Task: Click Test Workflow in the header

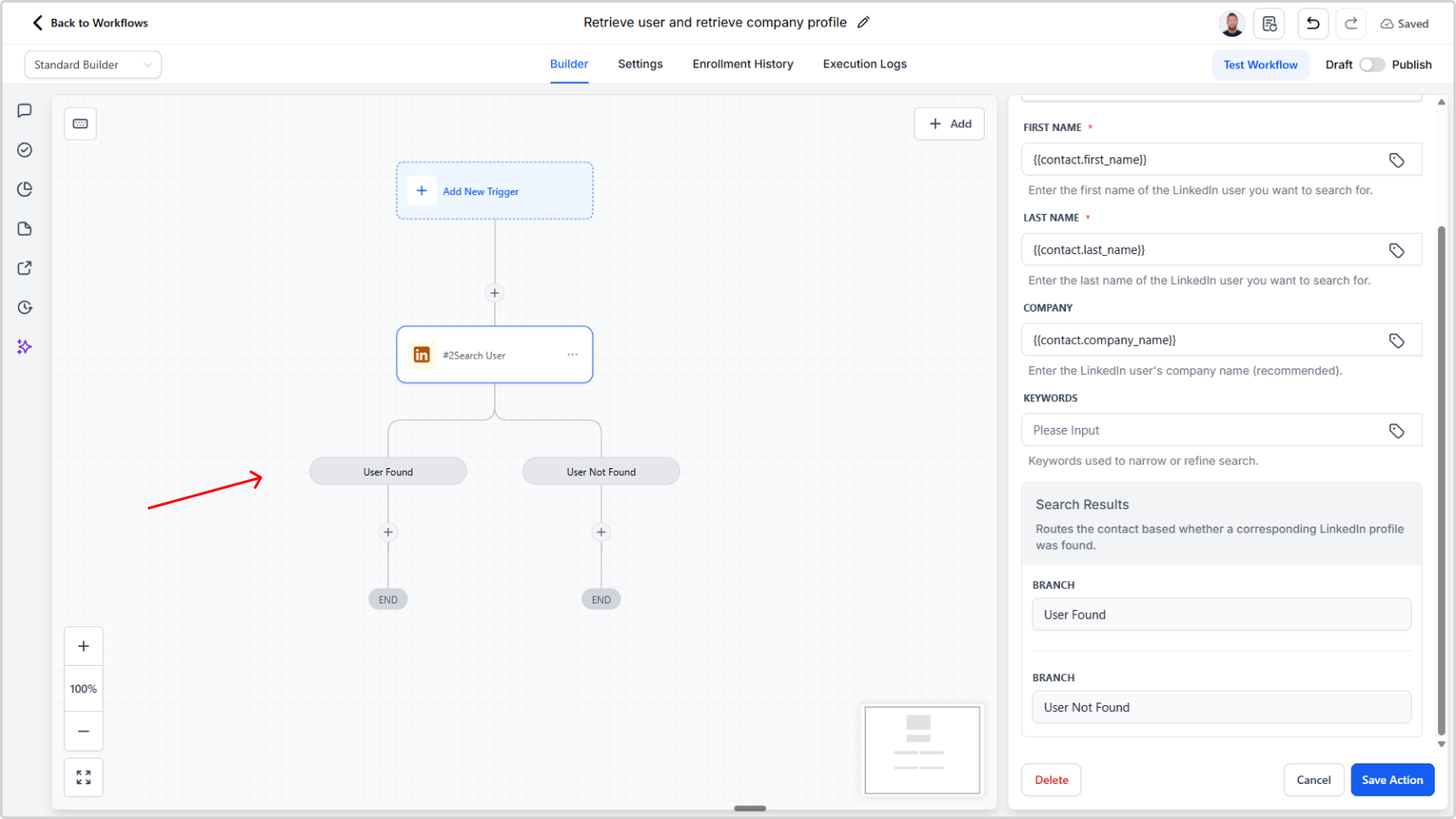Action: 1259,64
